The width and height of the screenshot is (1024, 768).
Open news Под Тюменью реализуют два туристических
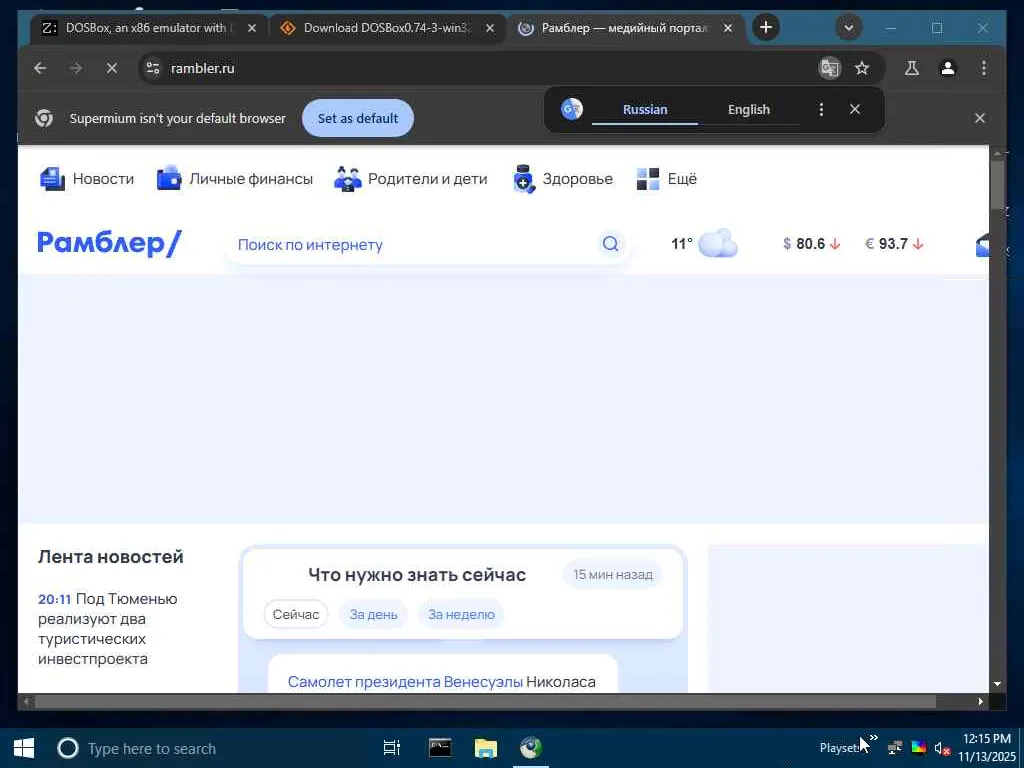click(108, 628)
